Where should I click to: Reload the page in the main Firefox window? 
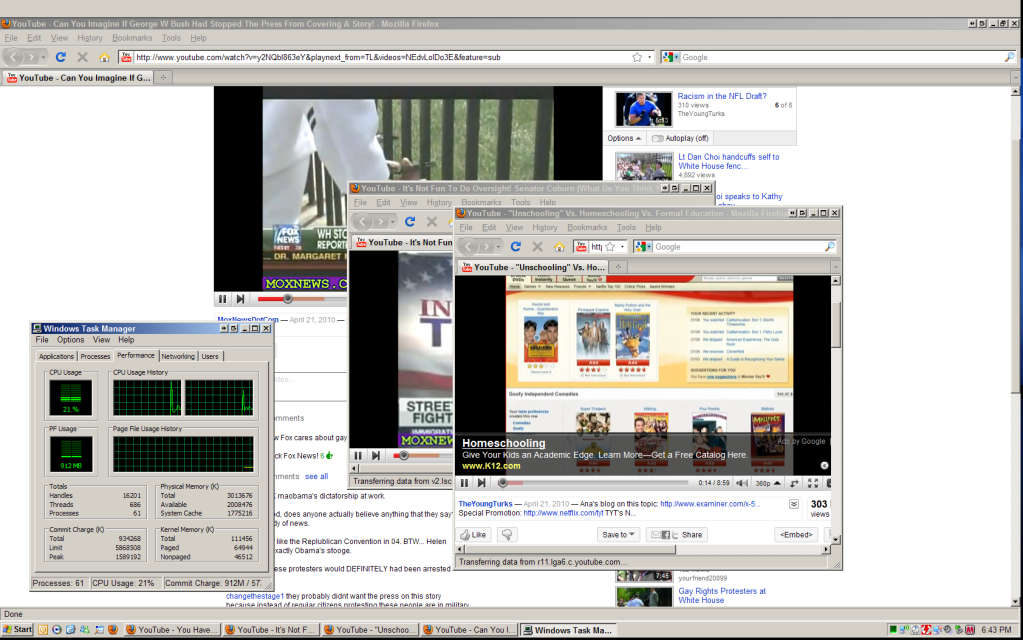point(61,57)
